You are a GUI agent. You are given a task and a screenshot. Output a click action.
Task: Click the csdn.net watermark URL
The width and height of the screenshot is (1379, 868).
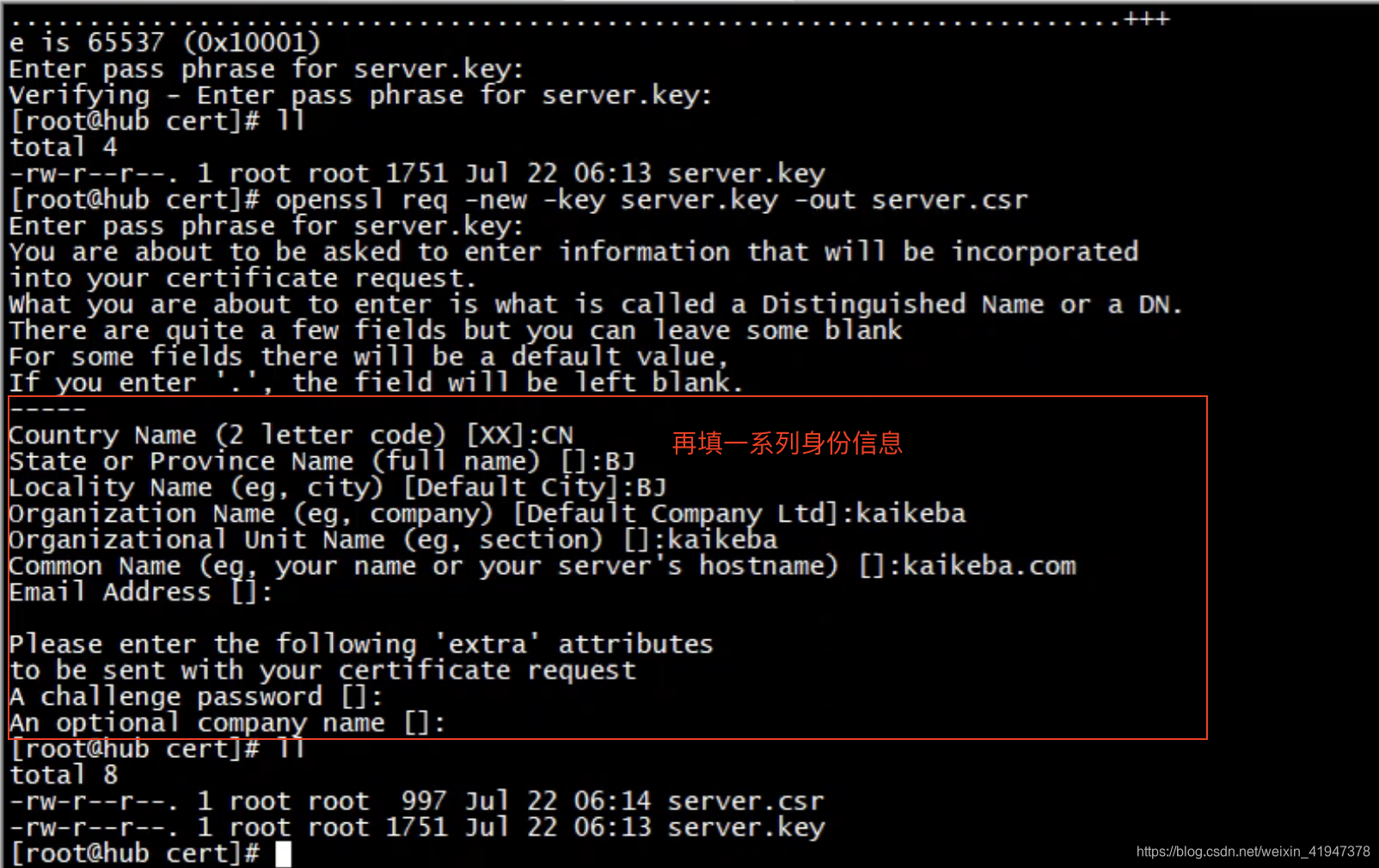pyautogui.click(x=1253, y=852)
